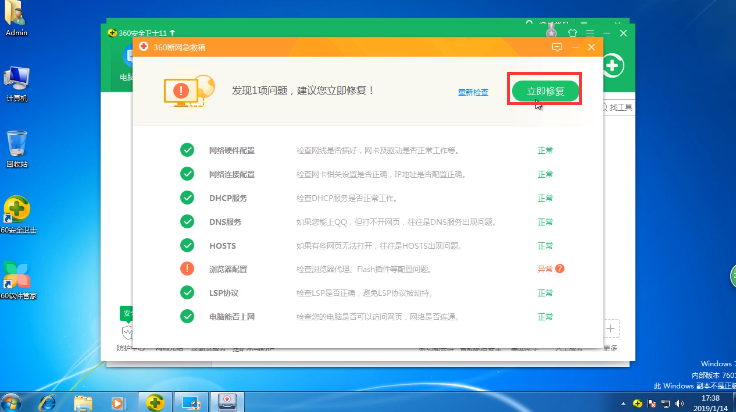Image resolution: width=736 pixels, height=412 pixels.
Task: Click the orange warning icon for 浏览器配置
Action: tap(187, 269)
